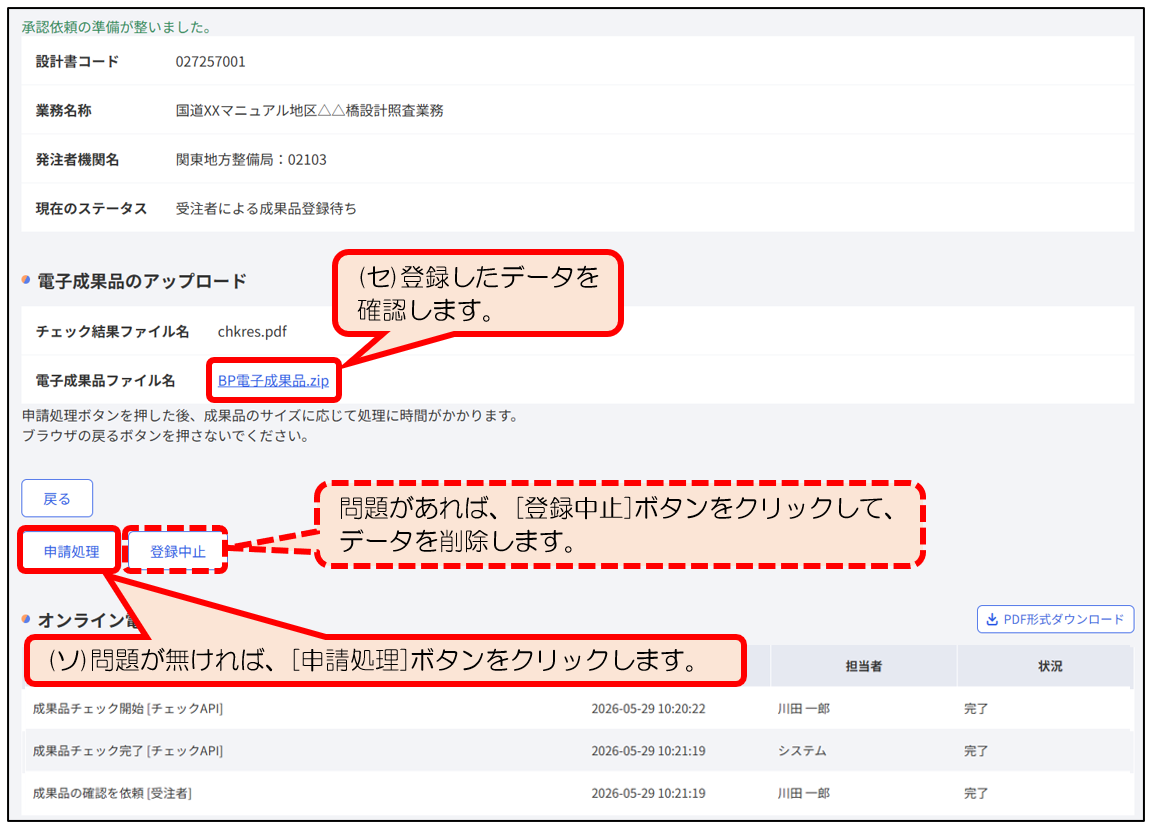Select row 成果品の確認を依頼 [受注者]
The height and width of the screenshot is (828, 1155).
point(578,793)
